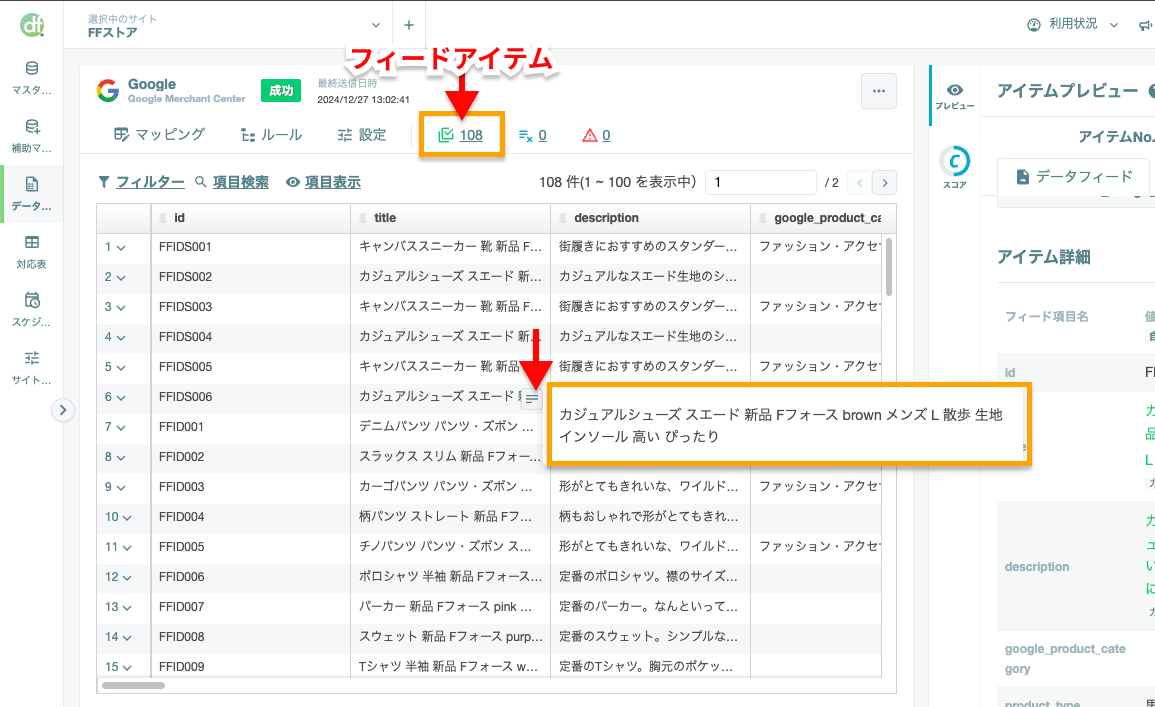Click the FFID005 id cell
The image size is (1155, 707).
(x=251, y=546)
